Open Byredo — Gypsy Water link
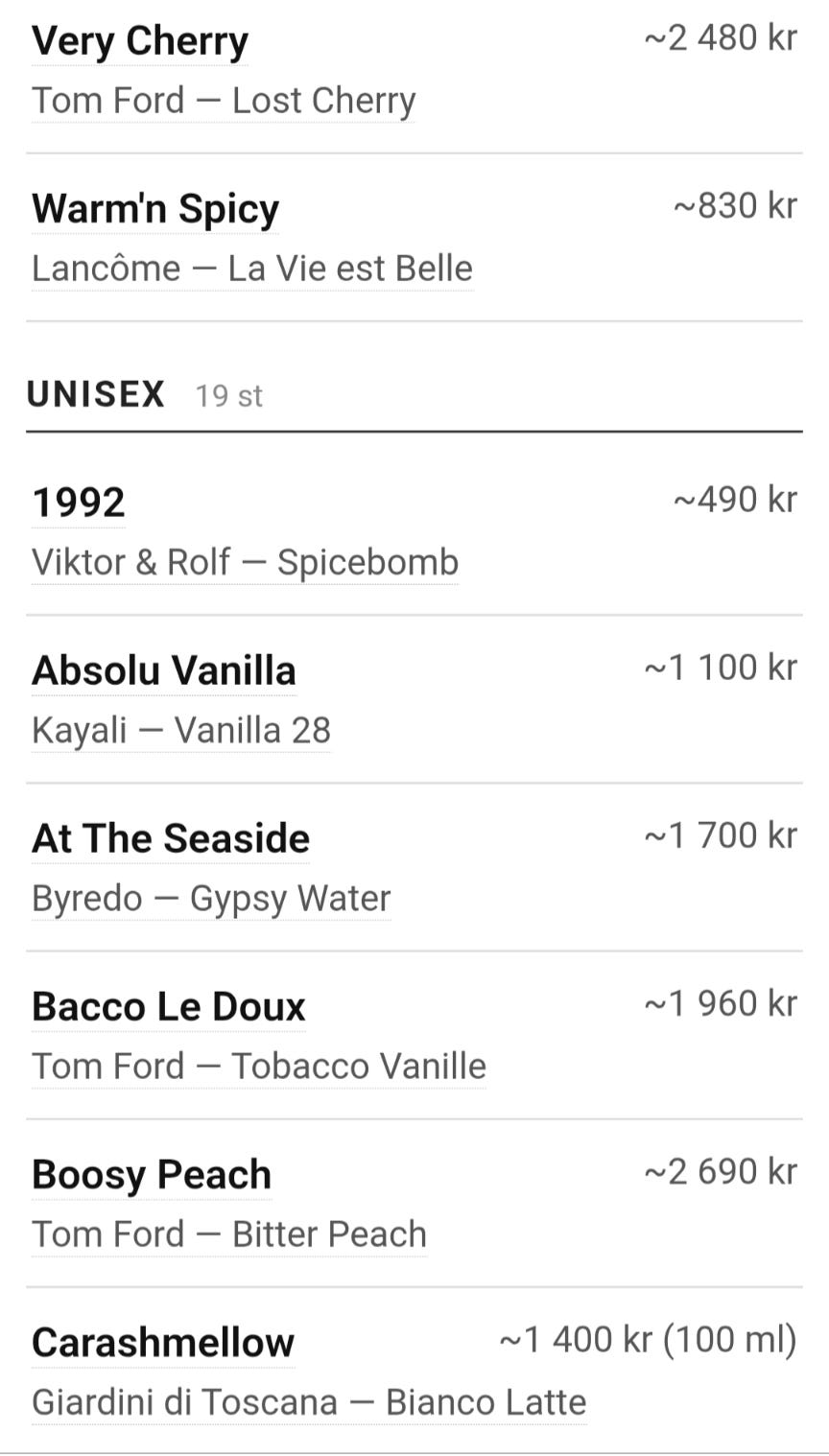 tap(211, 899)
